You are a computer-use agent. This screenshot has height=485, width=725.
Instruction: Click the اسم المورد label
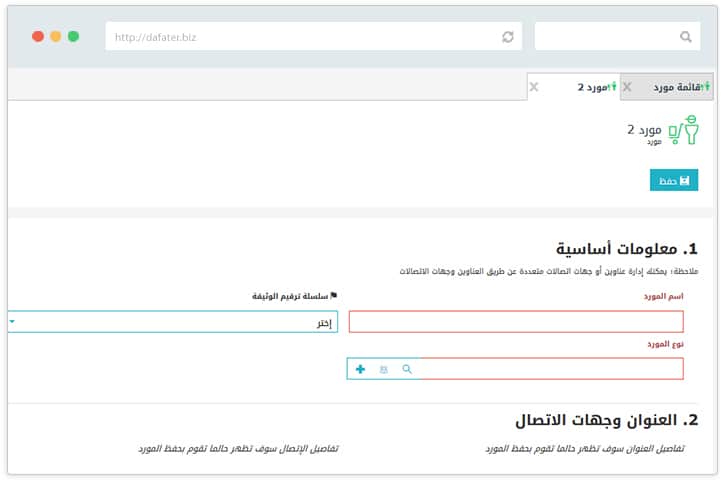click(x=664, y=296)
